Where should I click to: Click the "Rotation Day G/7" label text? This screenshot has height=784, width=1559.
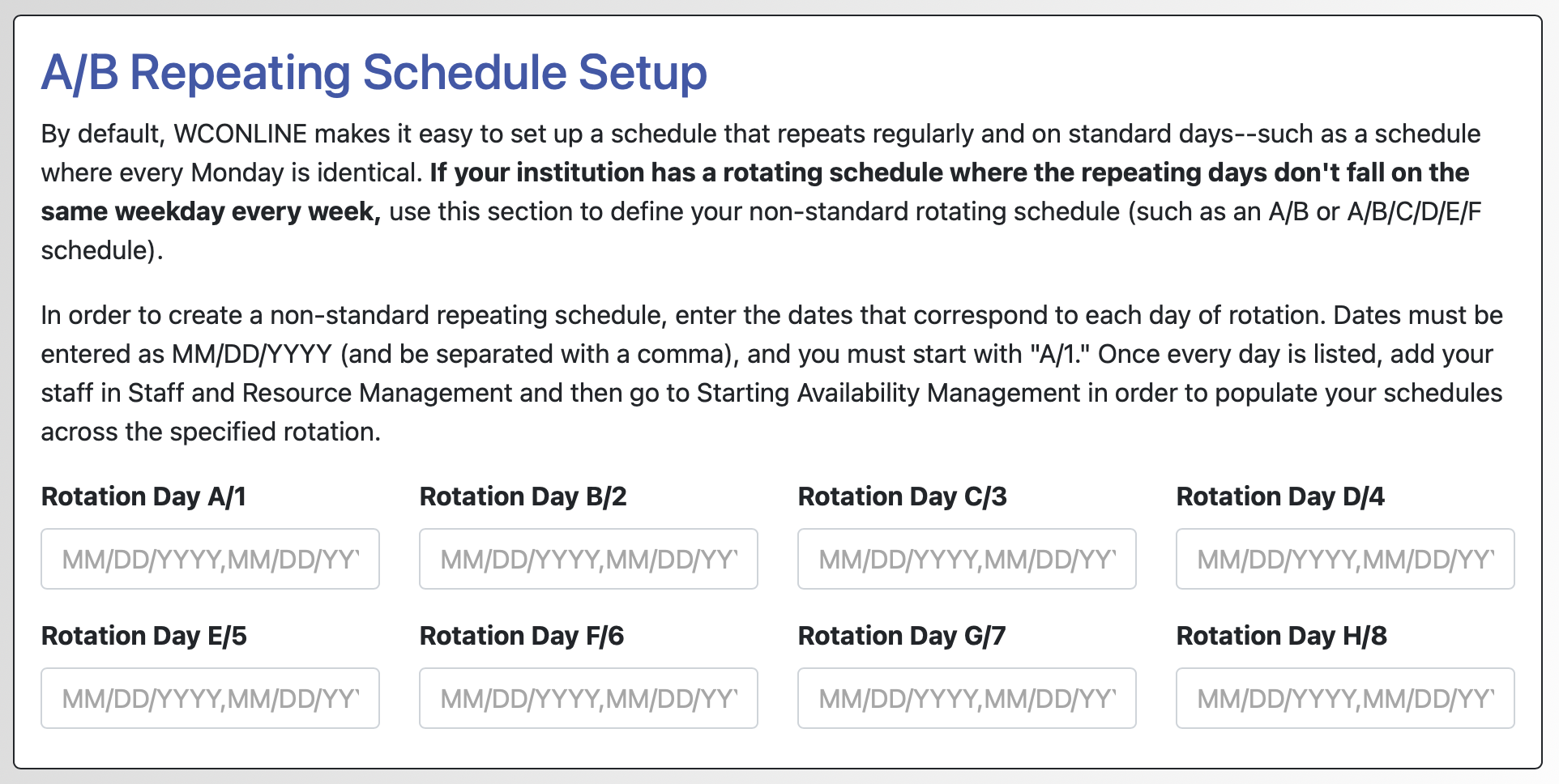[901, 636]
